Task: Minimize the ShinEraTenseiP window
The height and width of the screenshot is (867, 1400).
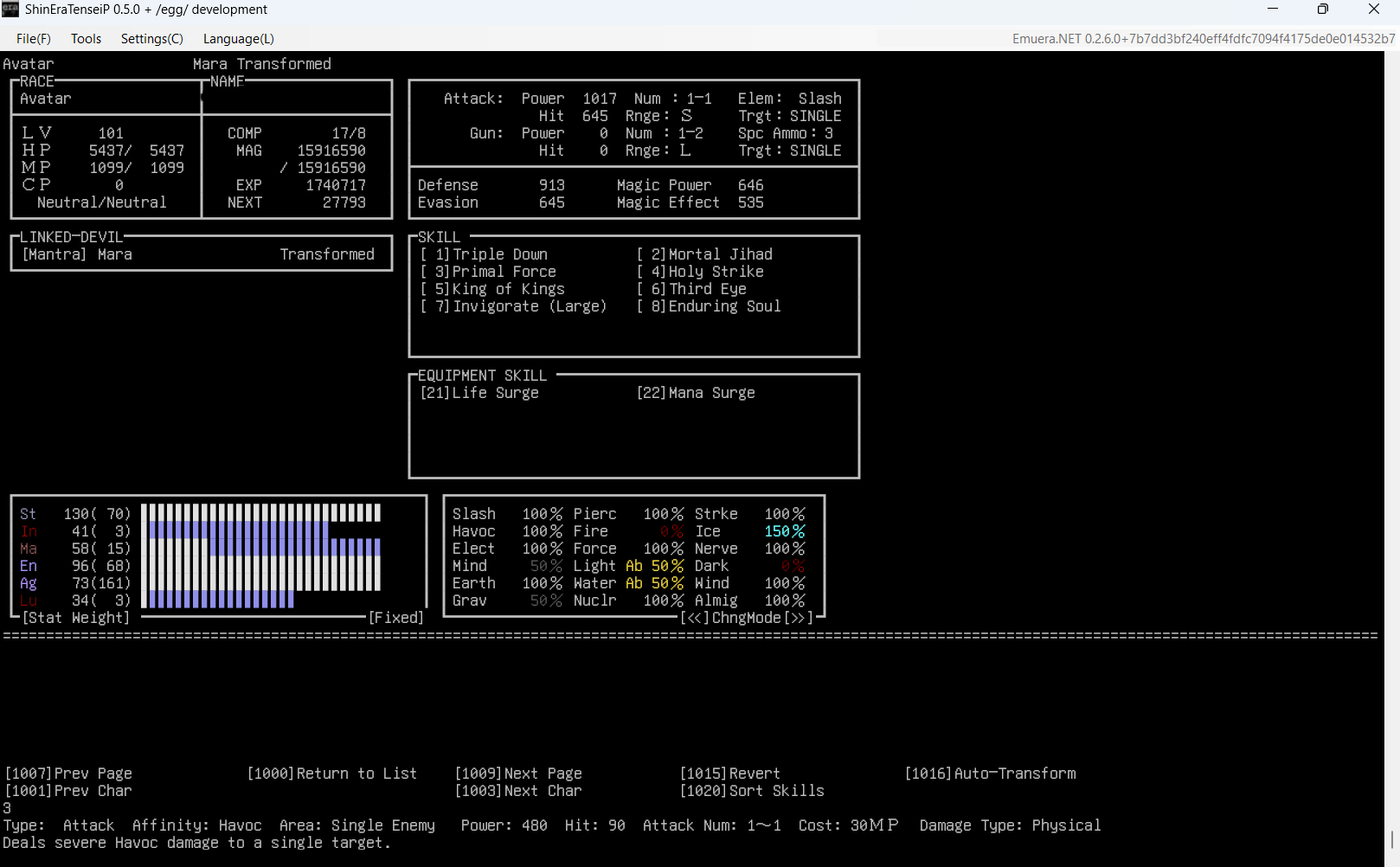Action: [1273, 10]
